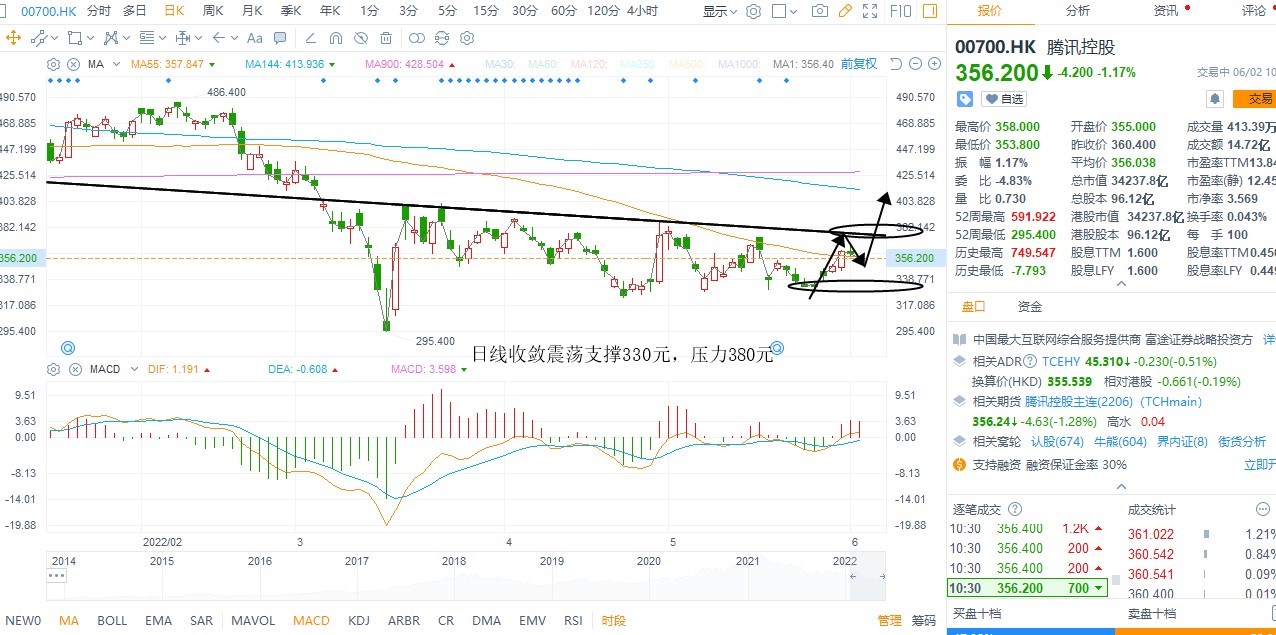Open chart settings gear in top bar
1276x635 pixels.
pos(754,11)
